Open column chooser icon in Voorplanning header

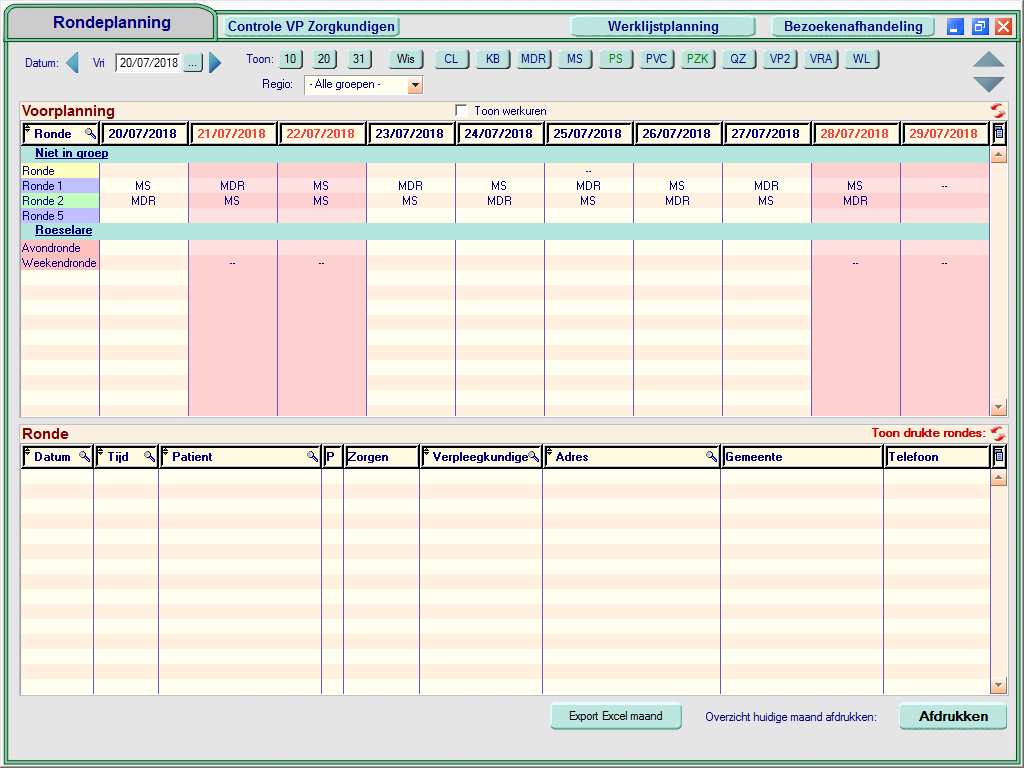[x=998, y=133]
